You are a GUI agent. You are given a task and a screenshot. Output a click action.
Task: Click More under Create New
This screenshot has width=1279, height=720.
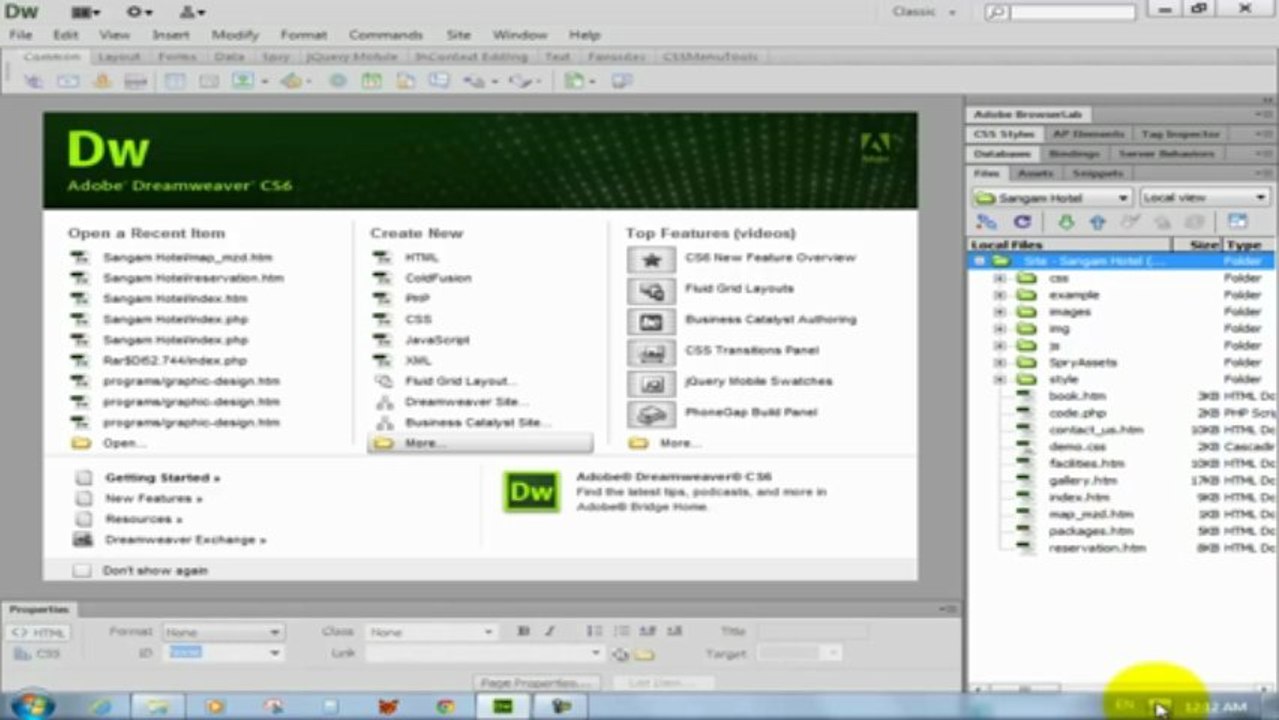[x=480, y=443]
